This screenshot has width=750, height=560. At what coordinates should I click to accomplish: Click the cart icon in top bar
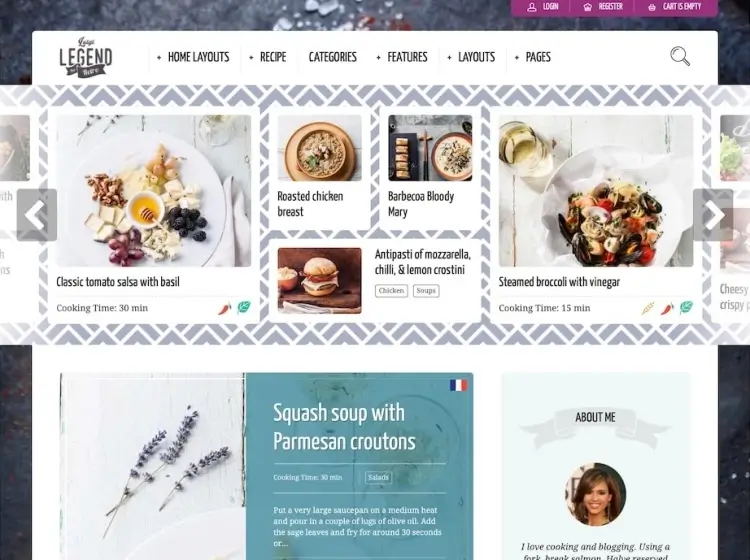click(x=651, y=7)
